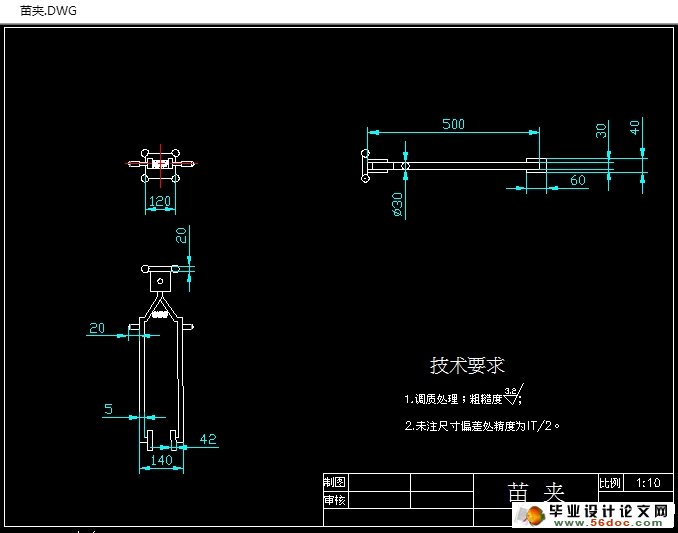Click the 40 dimension at top right

pos(634,128)
